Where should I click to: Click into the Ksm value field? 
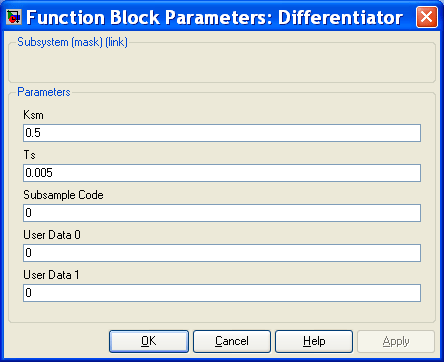(222, 133)
